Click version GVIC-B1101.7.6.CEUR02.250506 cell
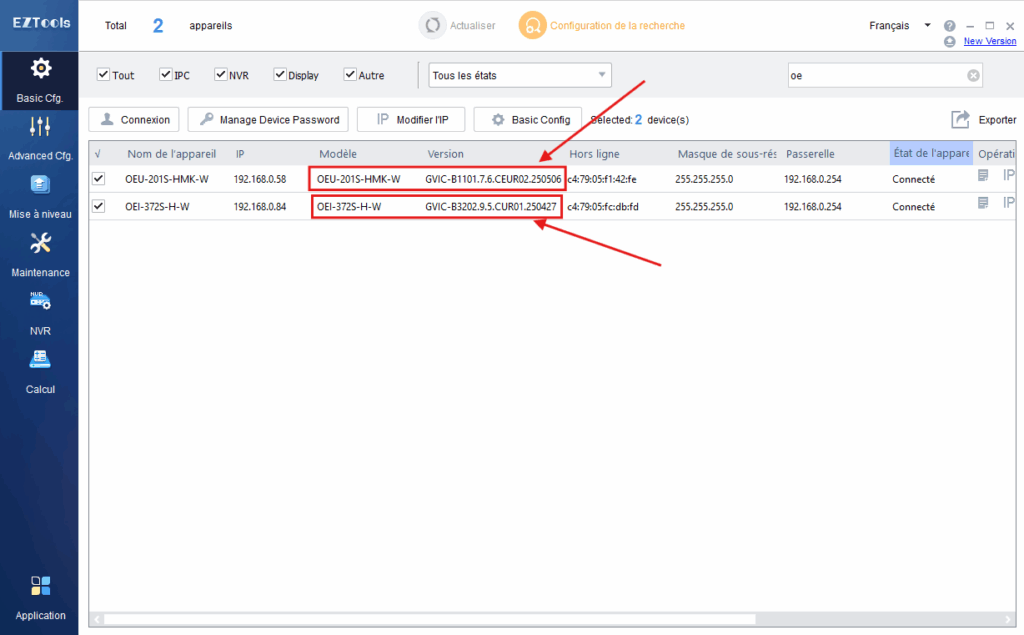Screen dimensions: 1024x635 pyautogui.click(x=493, y=179)
